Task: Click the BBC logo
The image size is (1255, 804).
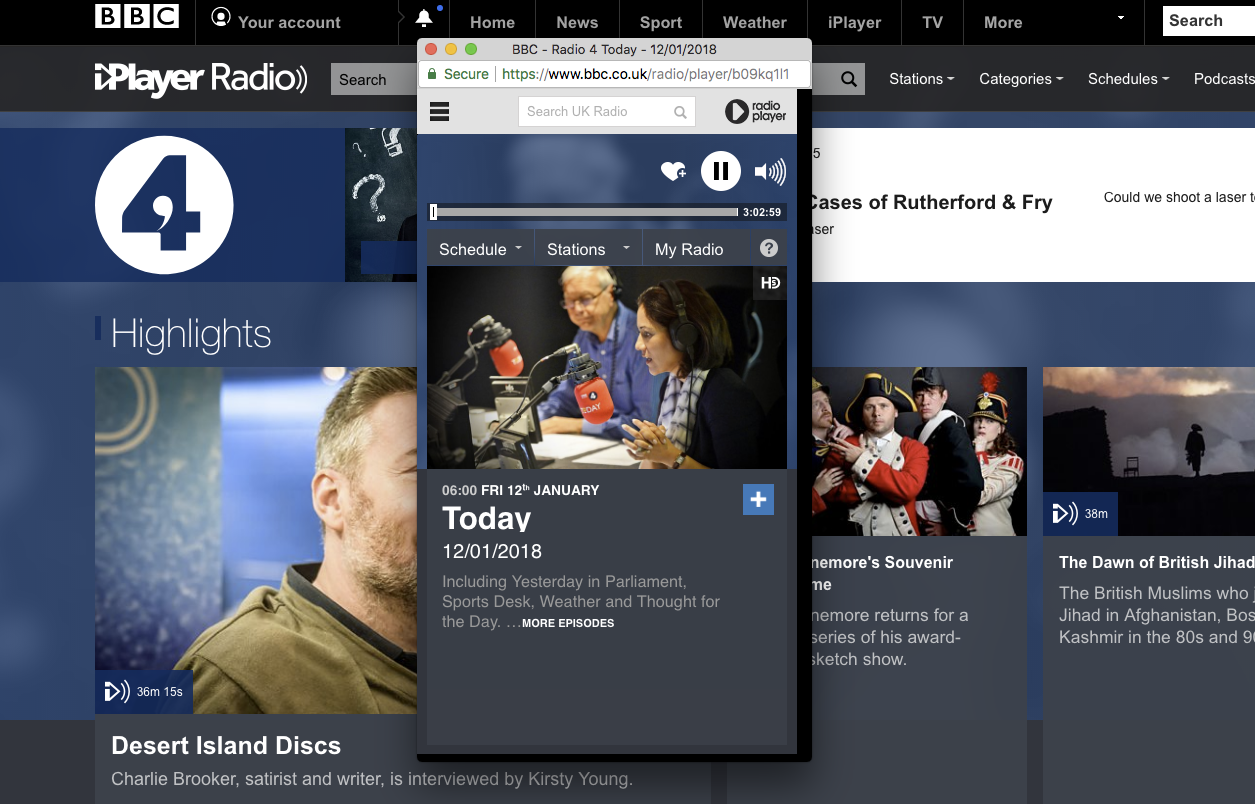Action: click(x=137, y=16)
